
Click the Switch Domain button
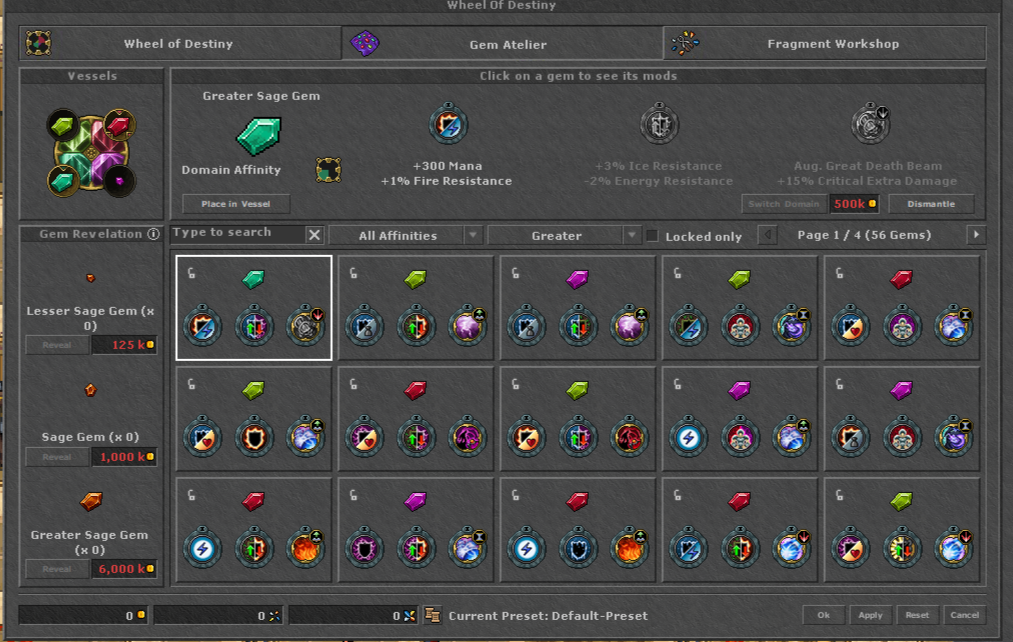pos(784,203)
